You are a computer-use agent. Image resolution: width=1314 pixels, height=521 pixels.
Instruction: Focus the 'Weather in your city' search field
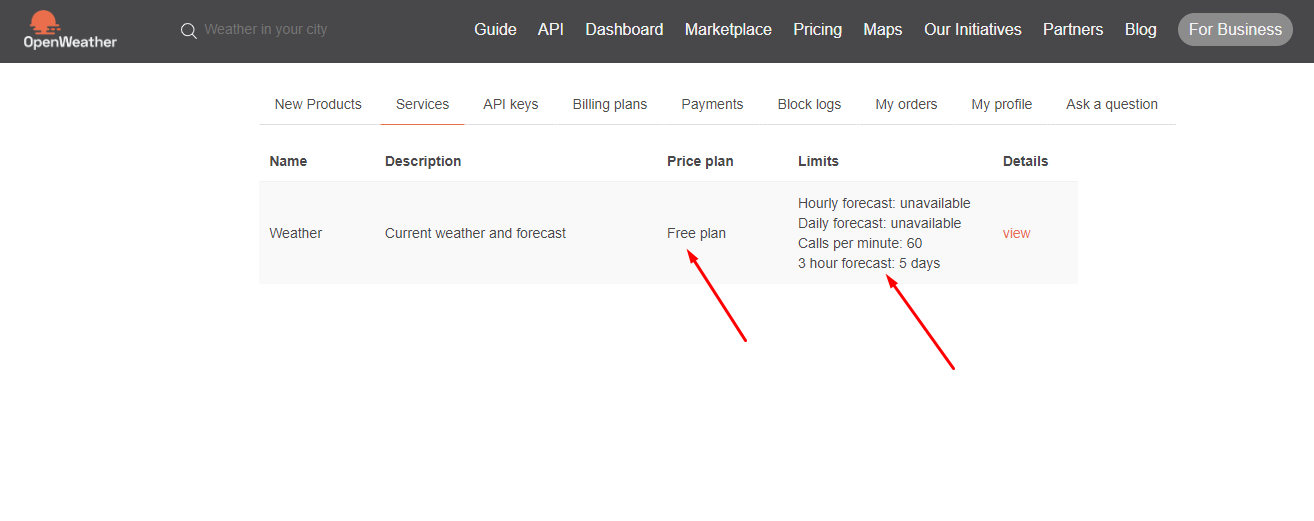(266, 30)
